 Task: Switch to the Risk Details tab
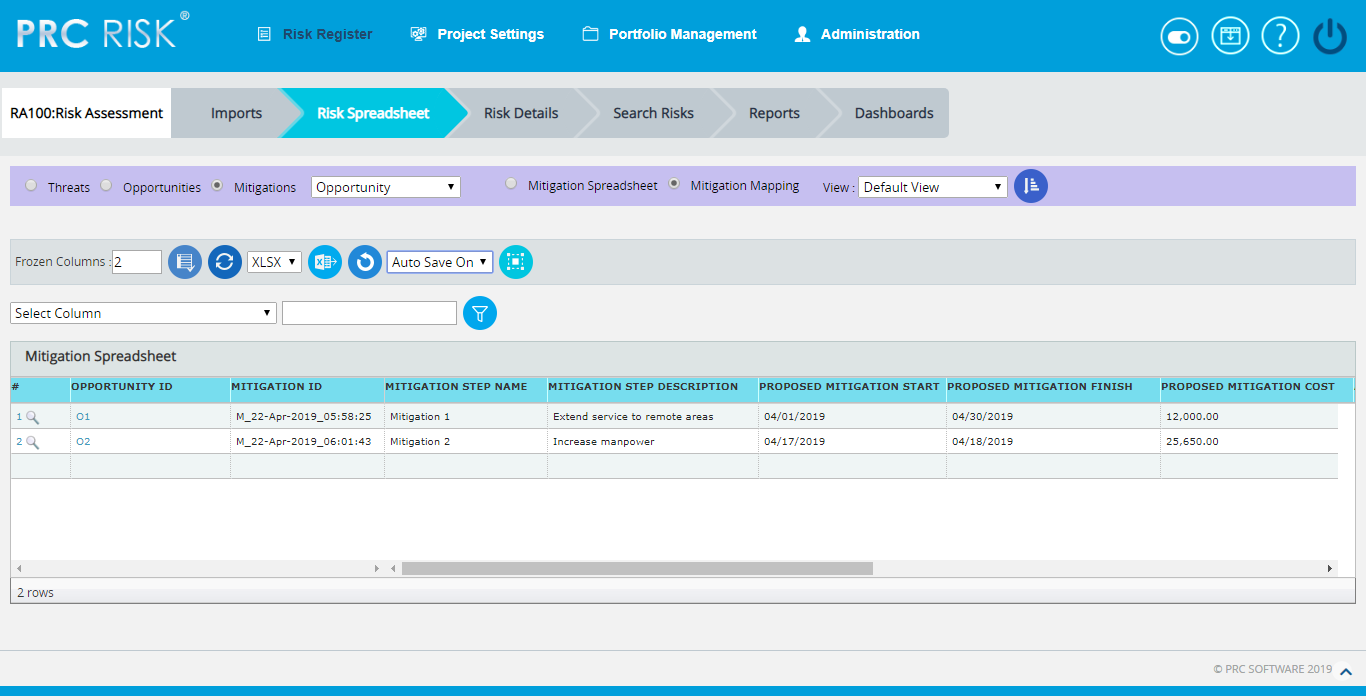point(521,113)
